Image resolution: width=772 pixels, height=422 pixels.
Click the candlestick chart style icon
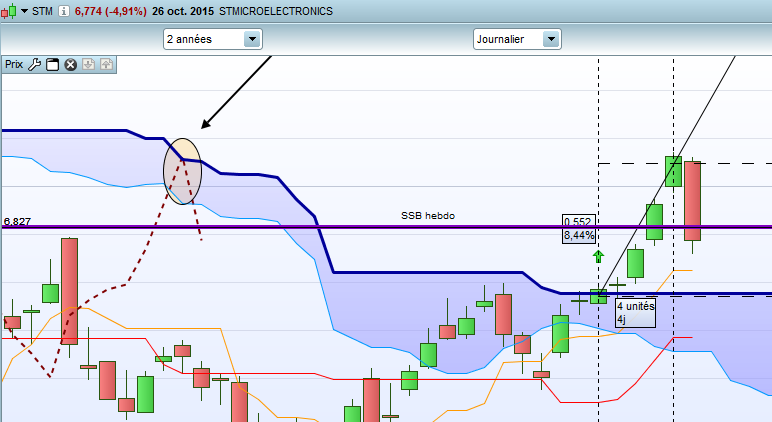tap(8, 11)
